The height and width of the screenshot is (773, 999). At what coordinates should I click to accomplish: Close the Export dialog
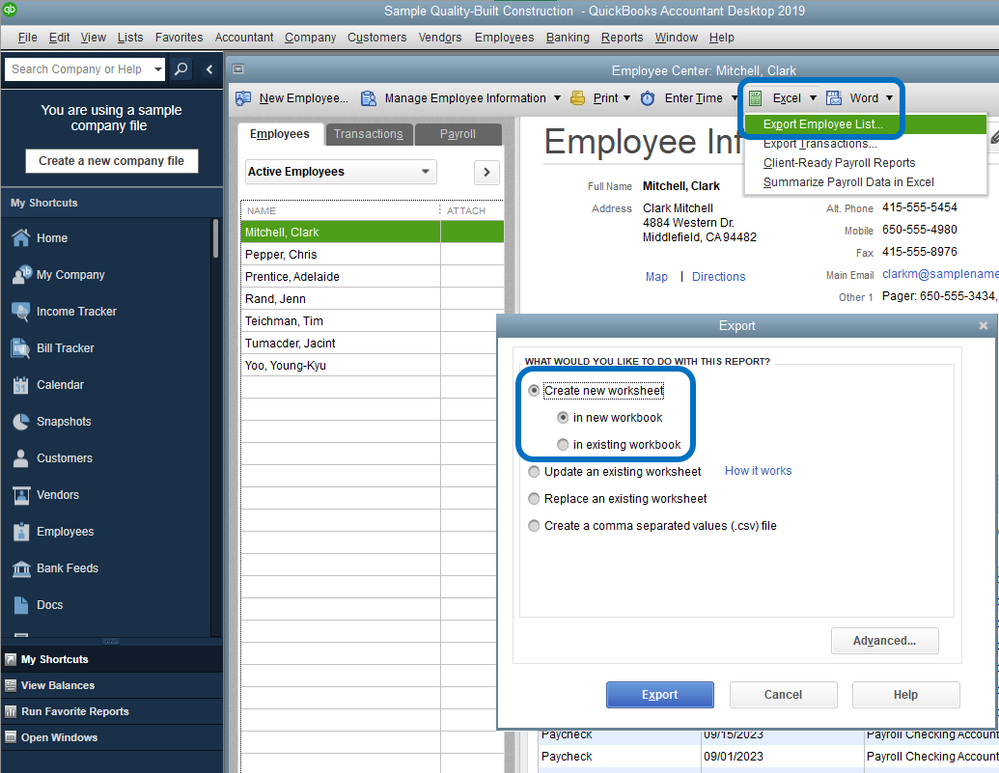click(983, 326)
